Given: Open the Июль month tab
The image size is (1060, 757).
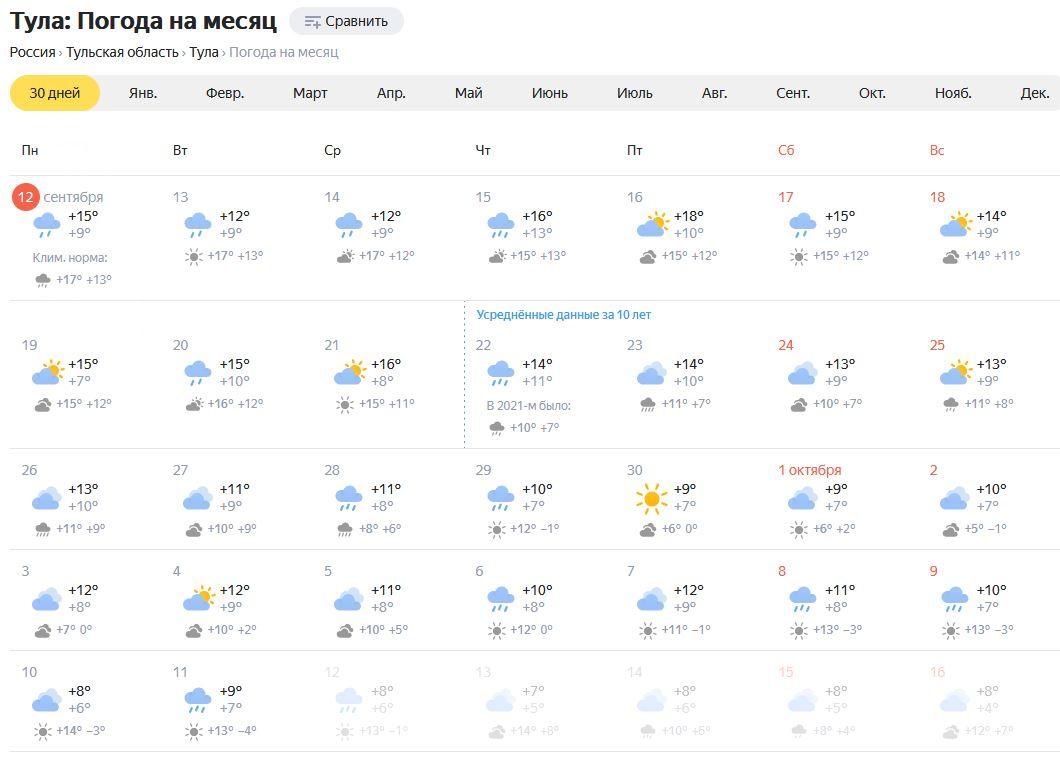Looking at the screenshot, I should (x=635, y=93).
